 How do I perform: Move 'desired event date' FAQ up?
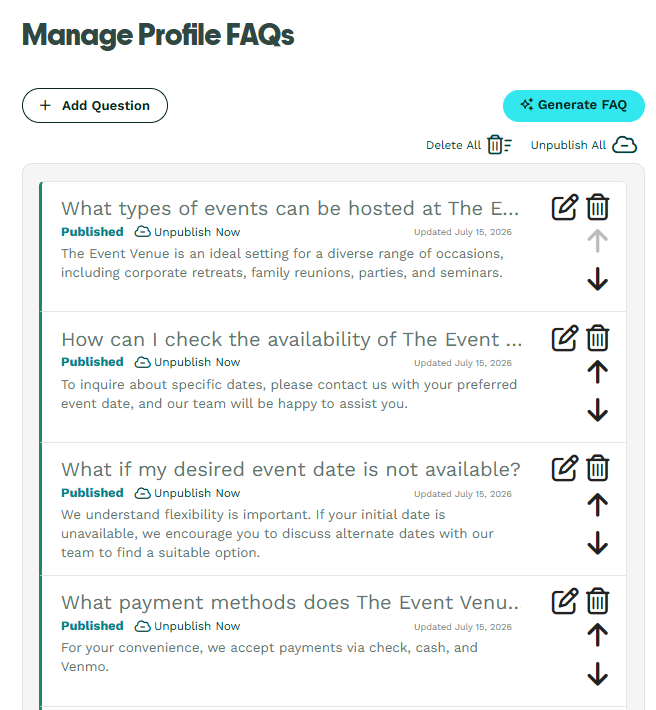pos(598,504)
